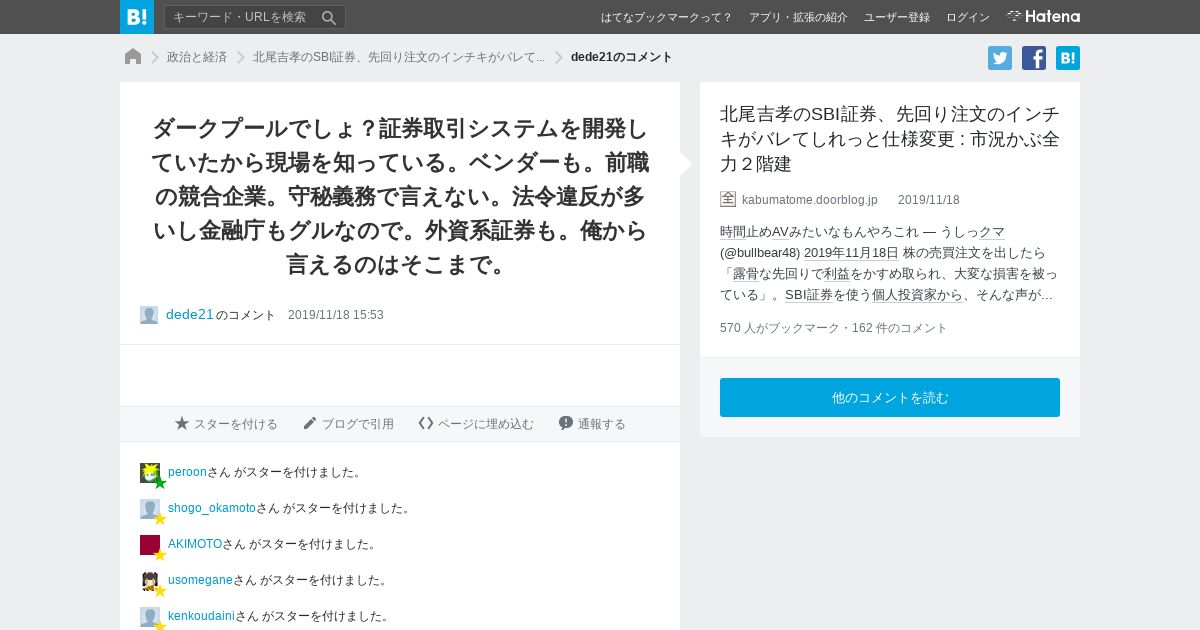Go to ユーザー登録 page
Image resolution: width=1200 pixels, height=630 pixels.
pos(897,17)
